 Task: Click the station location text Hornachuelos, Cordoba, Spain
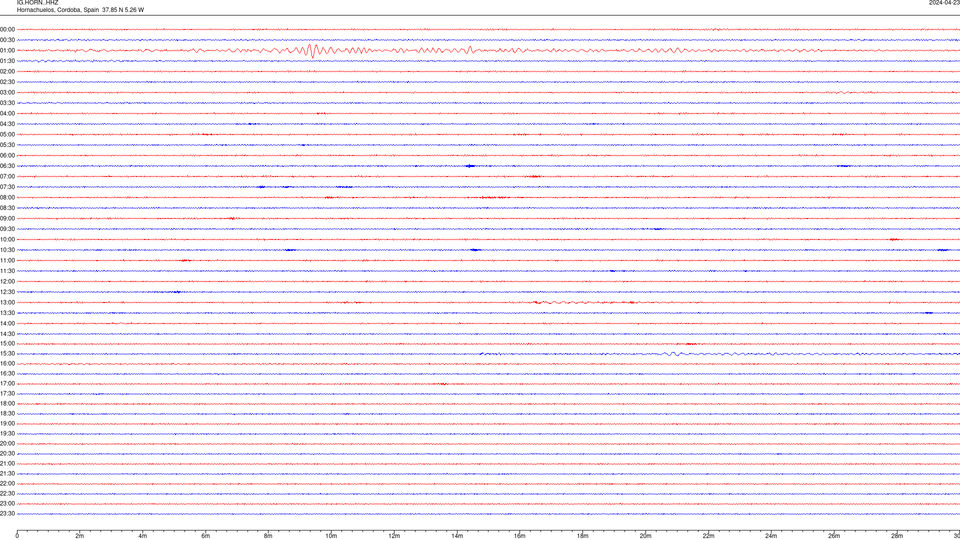(58, 10)
